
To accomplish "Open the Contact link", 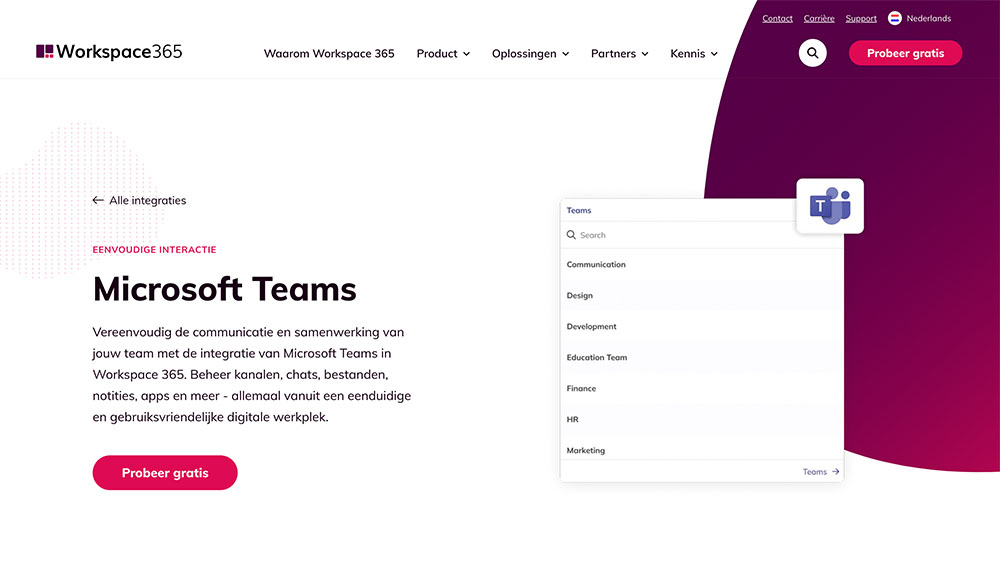I will [777, 18].
